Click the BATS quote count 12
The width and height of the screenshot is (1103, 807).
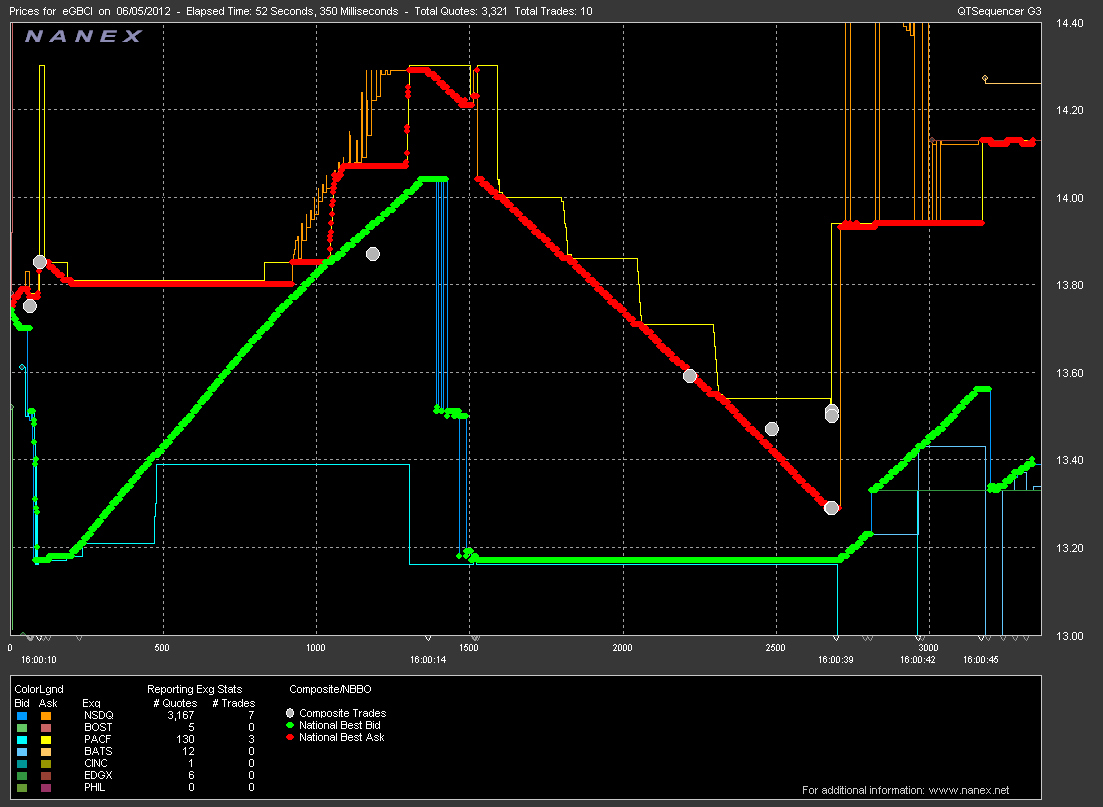click(x=189, y=751)
